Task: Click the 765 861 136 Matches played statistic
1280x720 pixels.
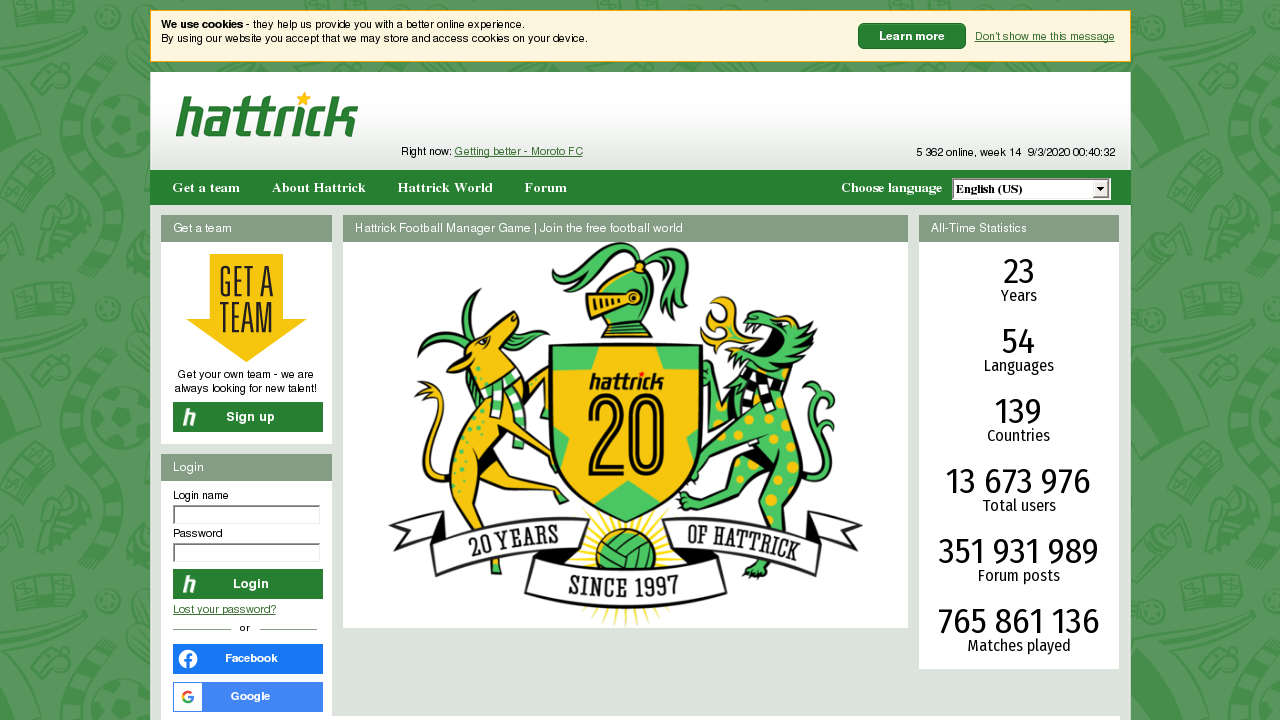Action: (1018, 630)
